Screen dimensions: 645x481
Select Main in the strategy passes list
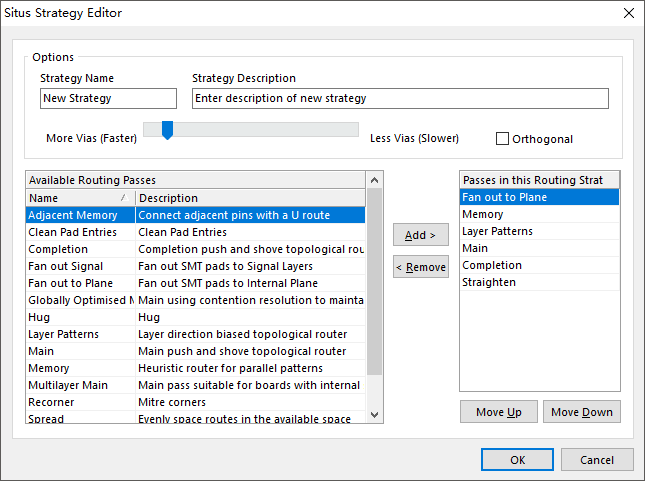pos(539,248)
